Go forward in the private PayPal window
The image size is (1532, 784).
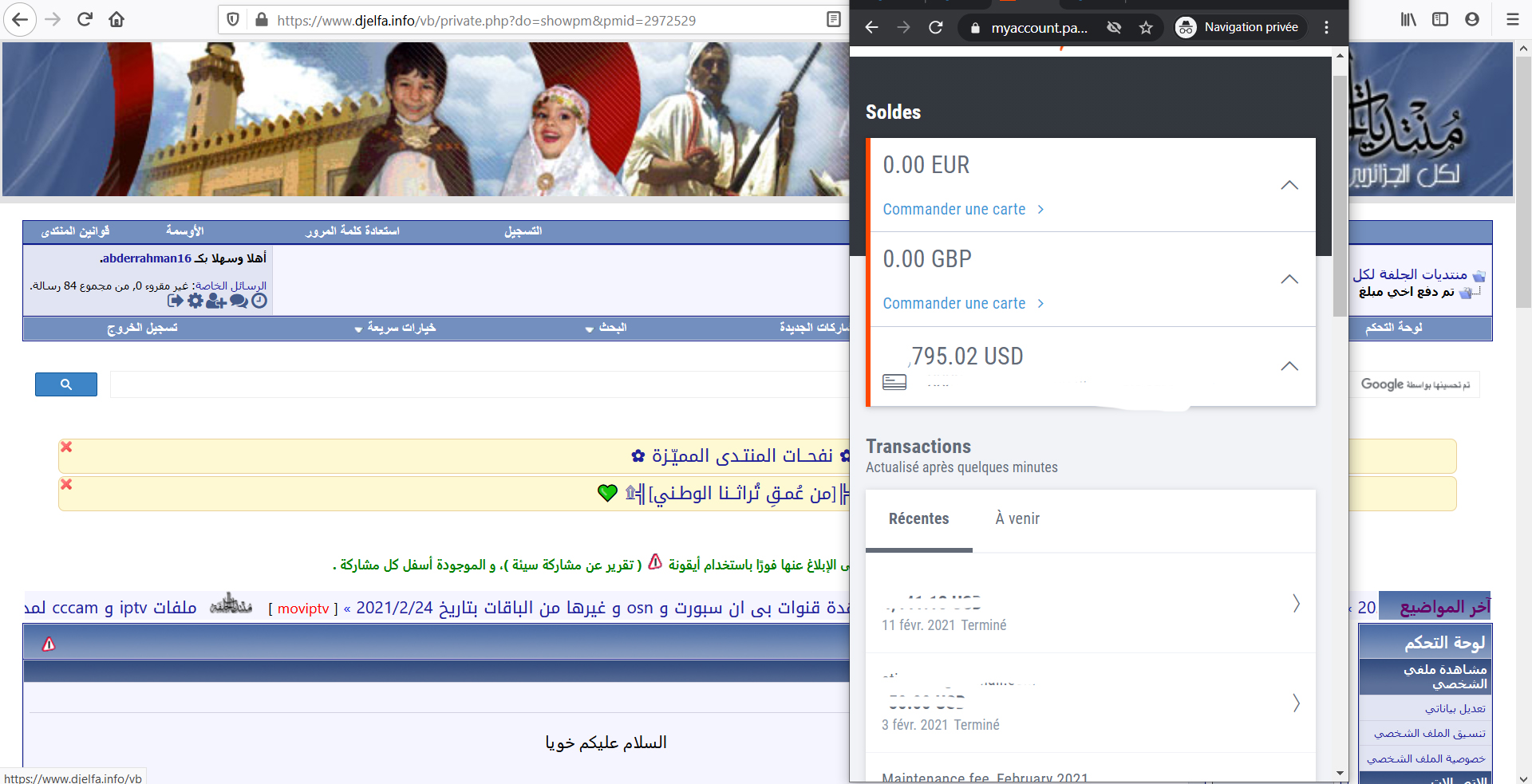pyautogui.click(x=903, y=28)
